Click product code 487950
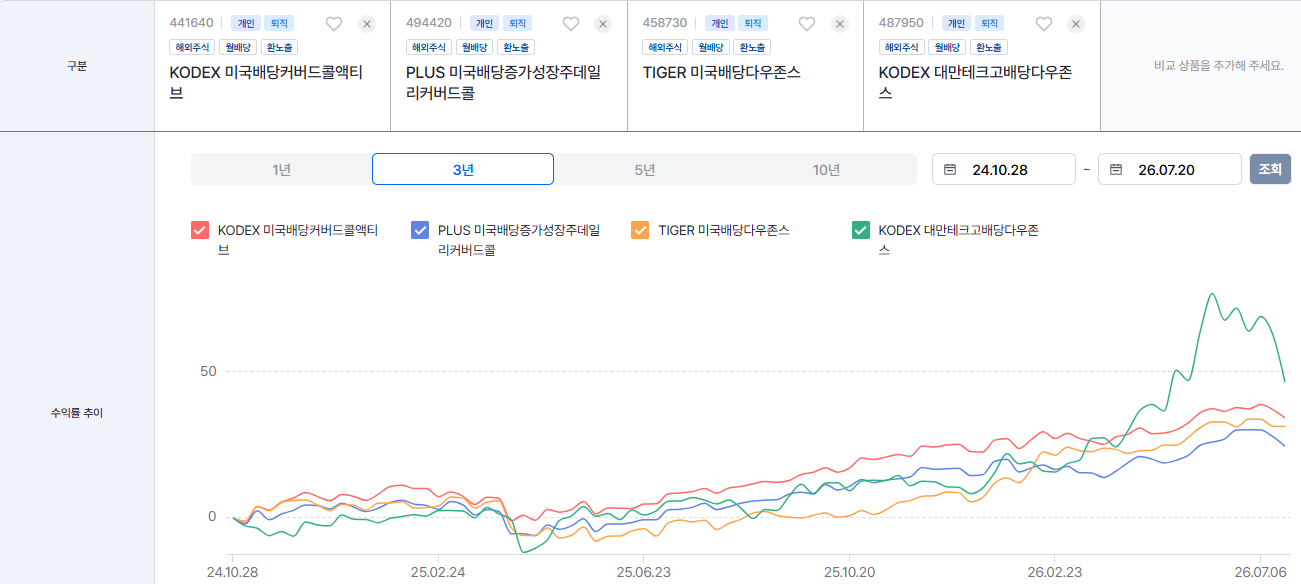1301x584 pixels. [x=901, y=23]
